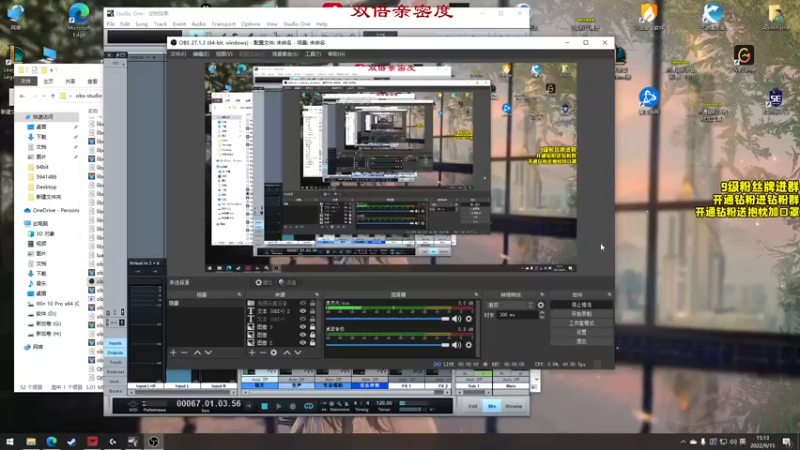Open Microsoft Edge from the taskbar

pyautogui.click(x=52, y=441)
